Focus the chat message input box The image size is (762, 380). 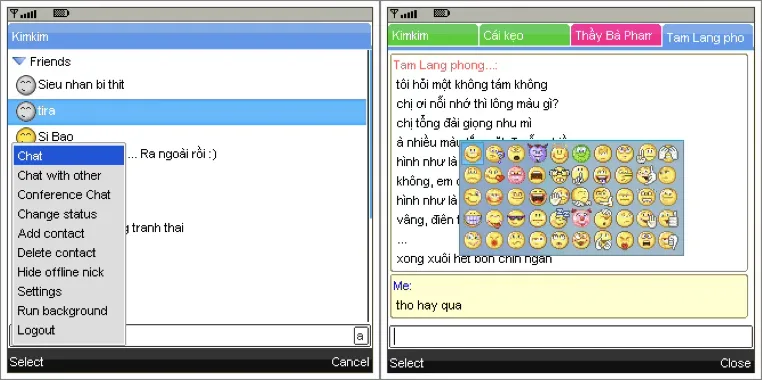click(571, 337)
